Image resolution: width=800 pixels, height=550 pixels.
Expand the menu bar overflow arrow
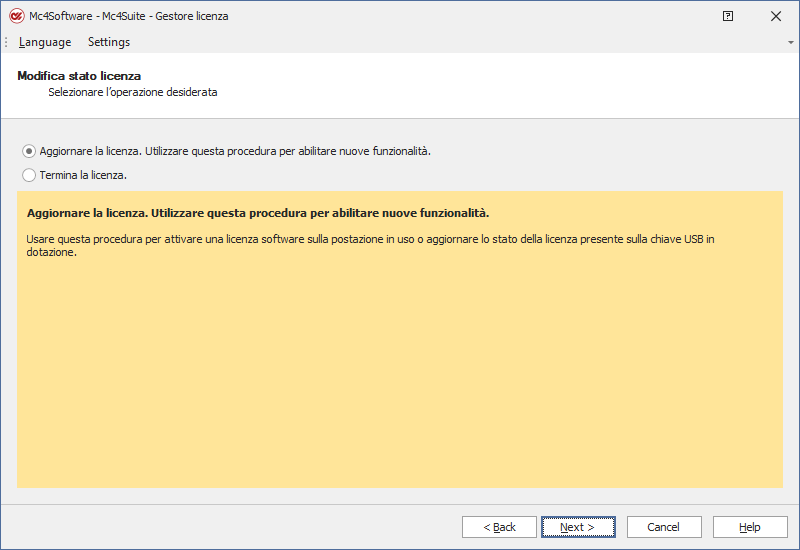click(x=791, y=43)
